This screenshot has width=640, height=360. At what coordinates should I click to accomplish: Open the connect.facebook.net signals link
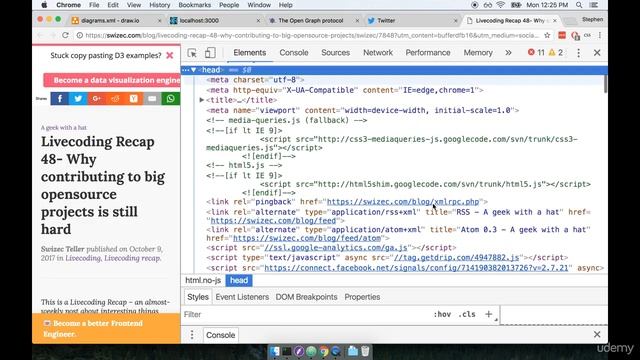click(416, 268)
